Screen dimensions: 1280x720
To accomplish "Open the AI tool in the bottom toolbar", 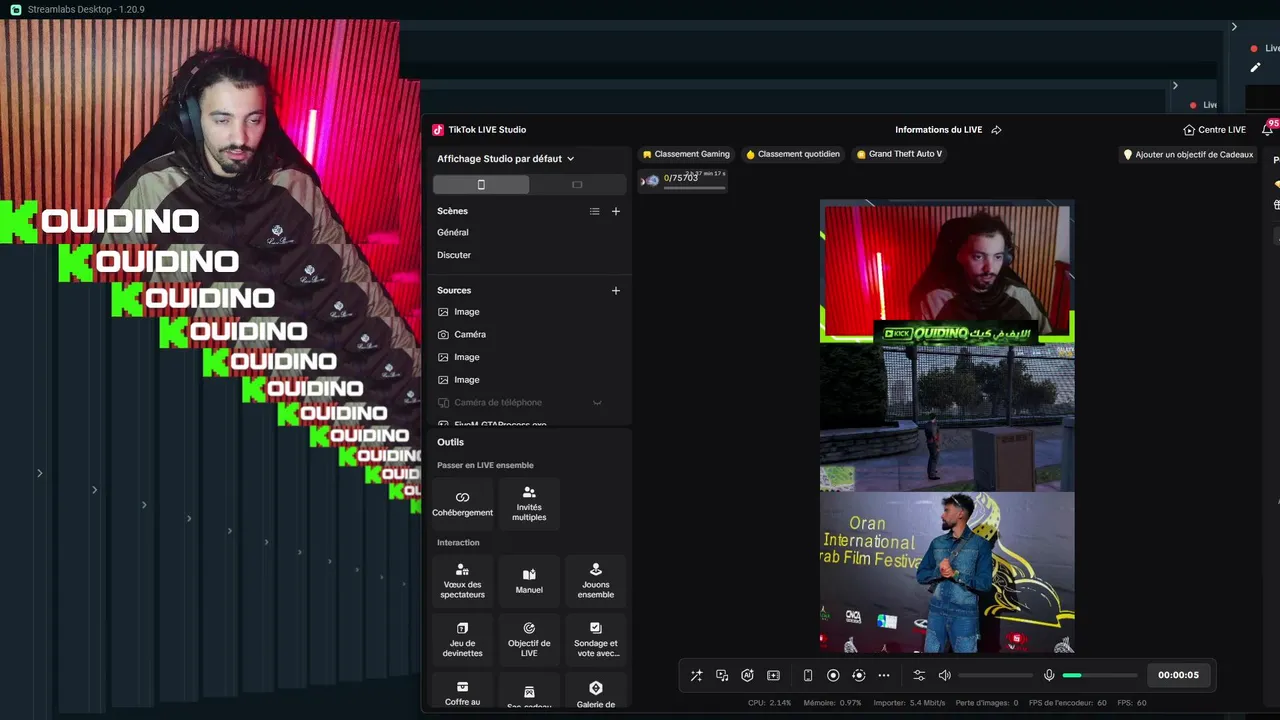I will [747, 675].
